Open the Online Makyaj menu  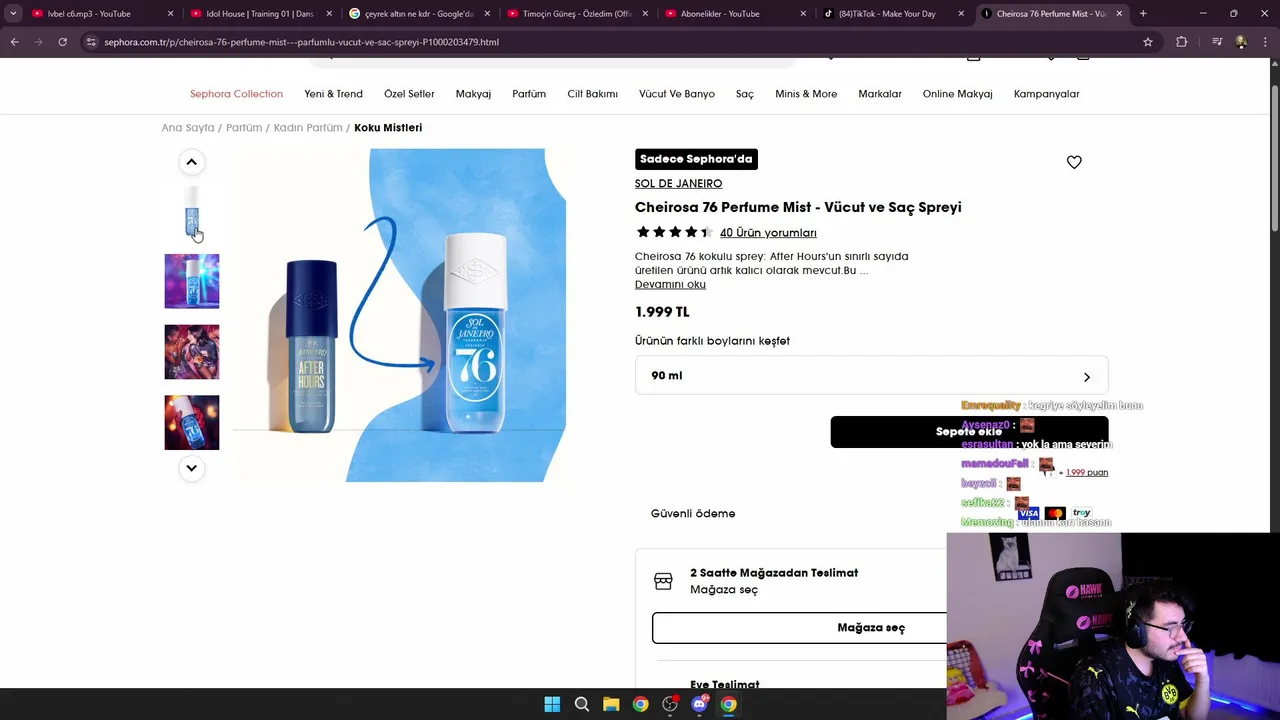(x=957, y=94)
